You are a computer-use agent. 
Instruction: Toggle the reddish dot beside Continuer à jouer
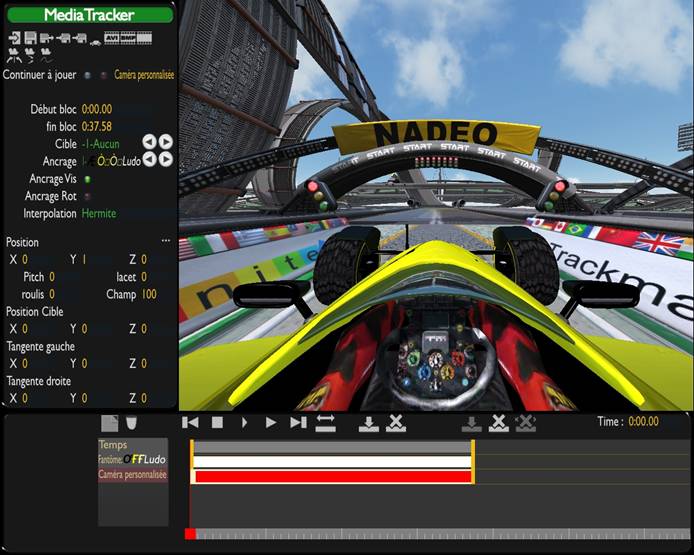point(104,75)
